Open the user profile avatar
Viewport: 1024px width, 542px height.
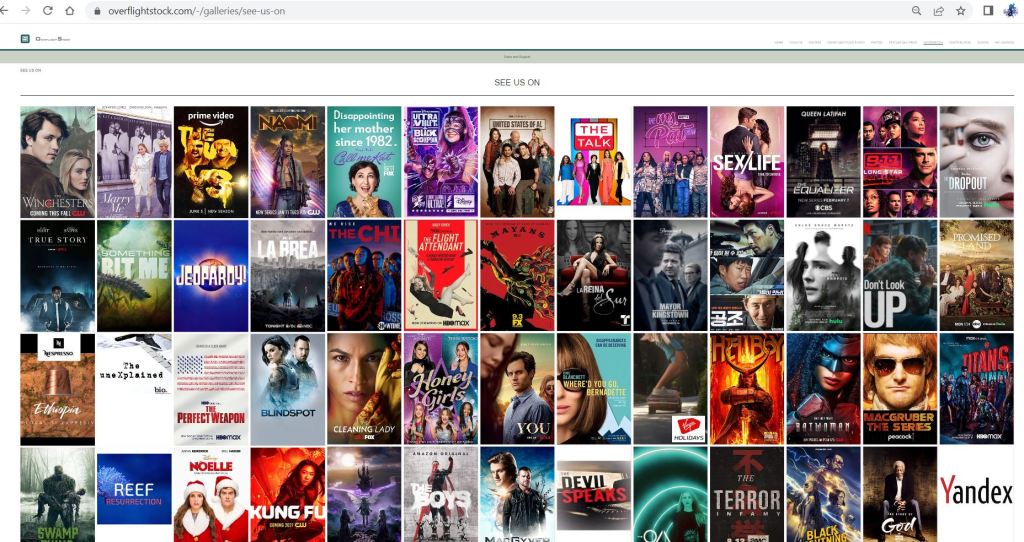(1010, 11)
